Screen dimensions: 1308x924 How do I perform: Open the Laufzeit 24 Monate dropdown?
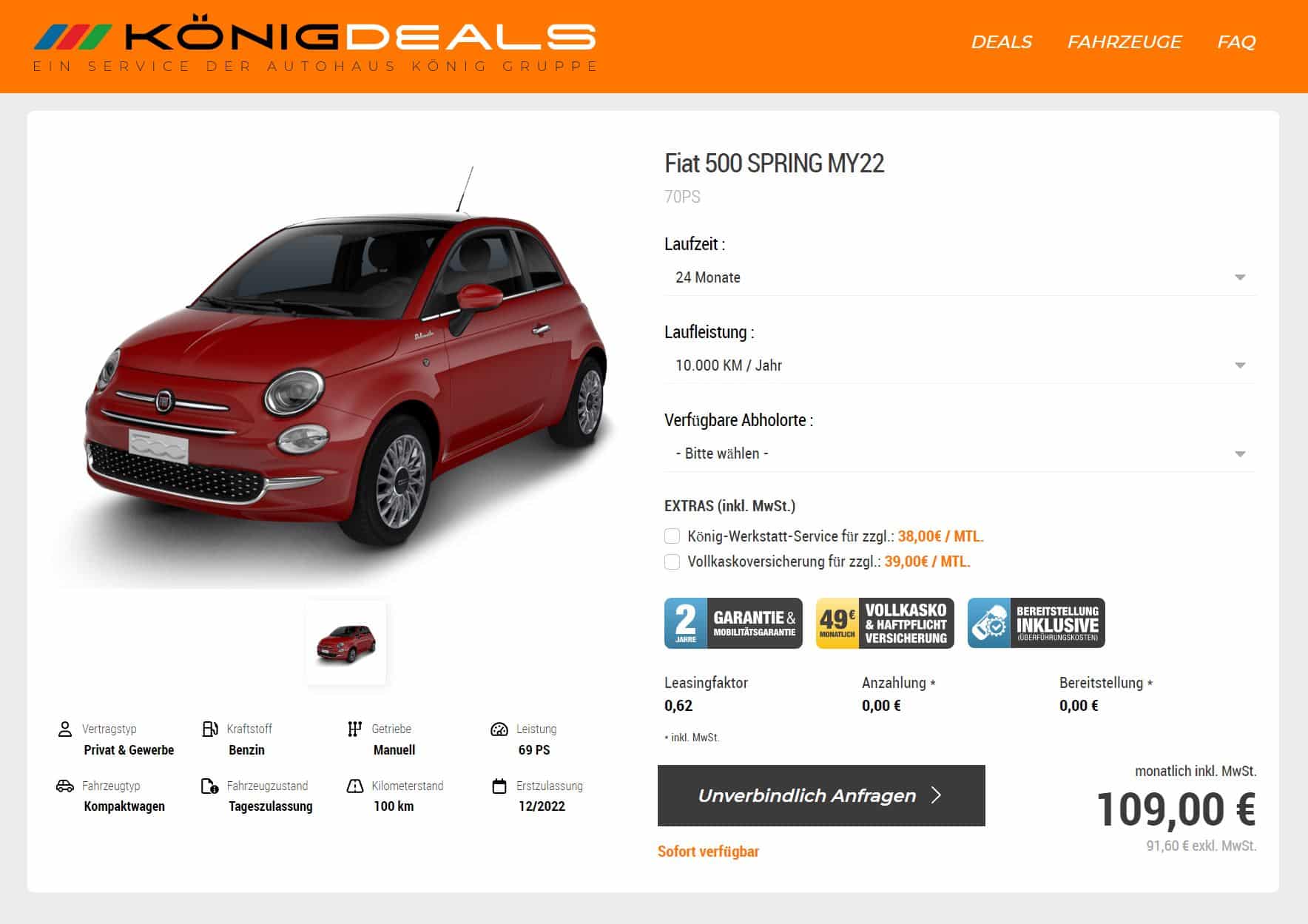(x=960, y=277)
